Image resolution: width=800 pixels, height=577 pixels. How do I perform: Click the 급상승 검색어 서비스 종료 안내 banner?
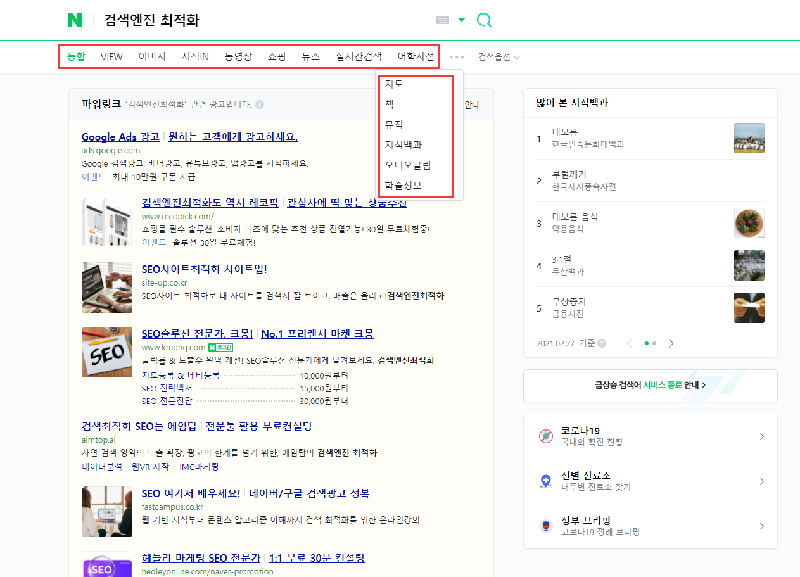click(650, 386)
